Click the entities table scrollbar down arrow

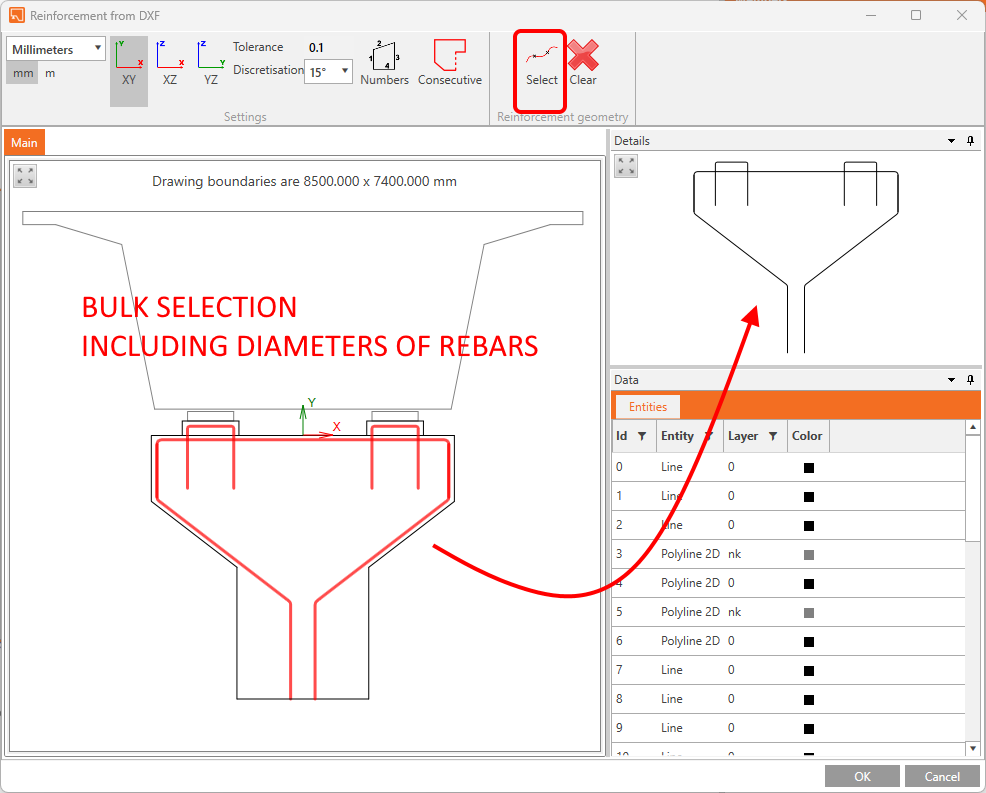click(973, 748)
